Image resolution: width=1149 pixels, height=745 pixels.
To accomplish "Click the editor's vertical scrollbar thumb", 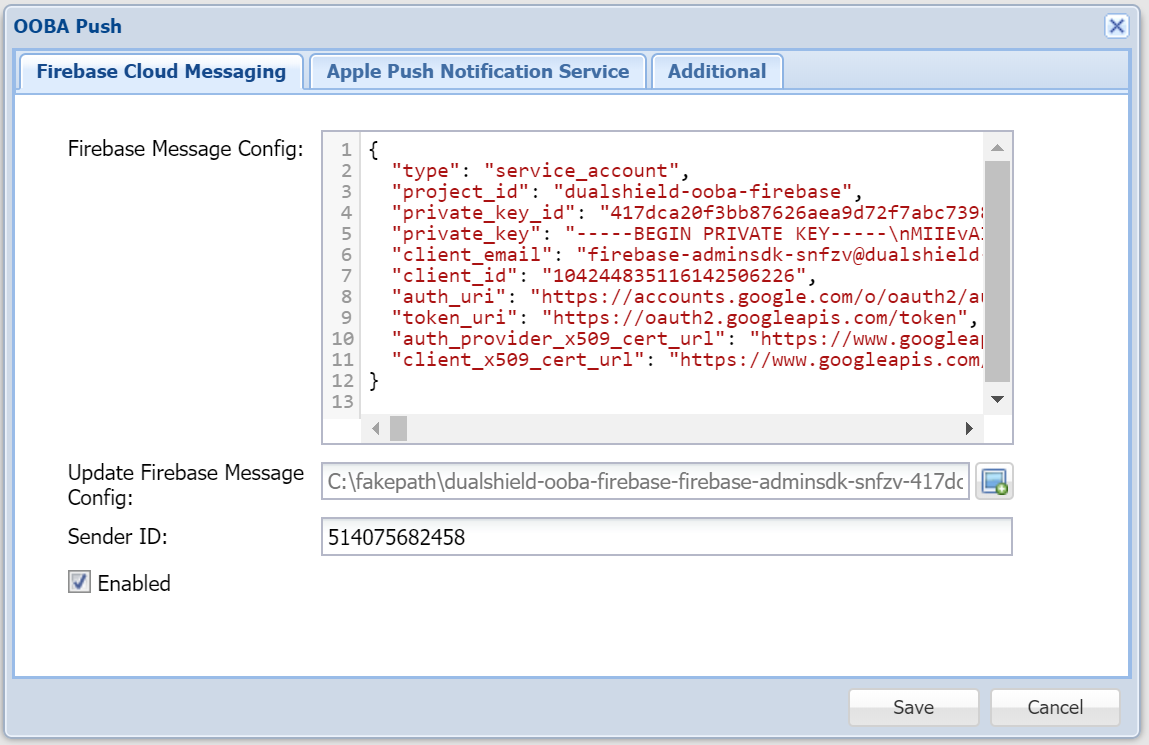I will (x=997, y=270).
